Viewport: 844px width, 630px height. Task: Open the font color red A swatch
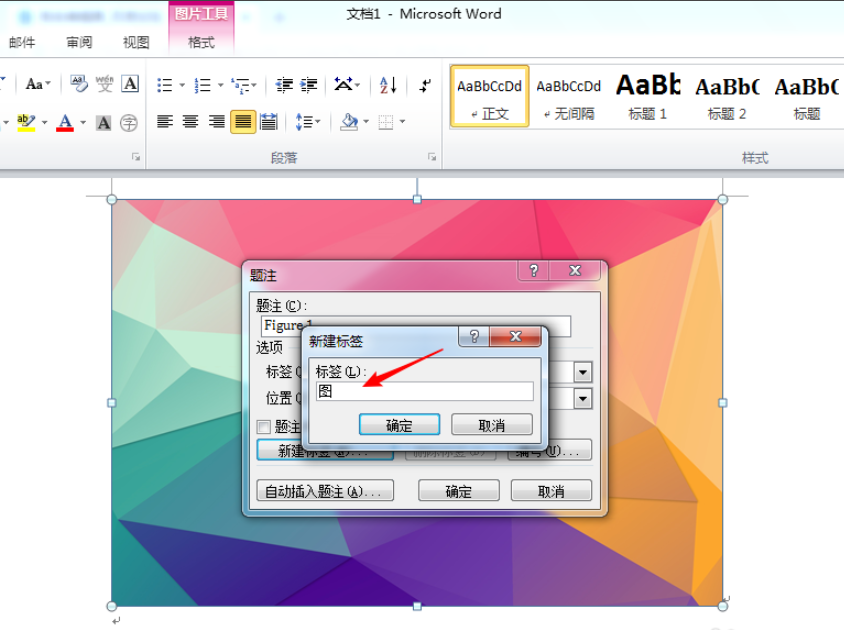coord(65,123)
